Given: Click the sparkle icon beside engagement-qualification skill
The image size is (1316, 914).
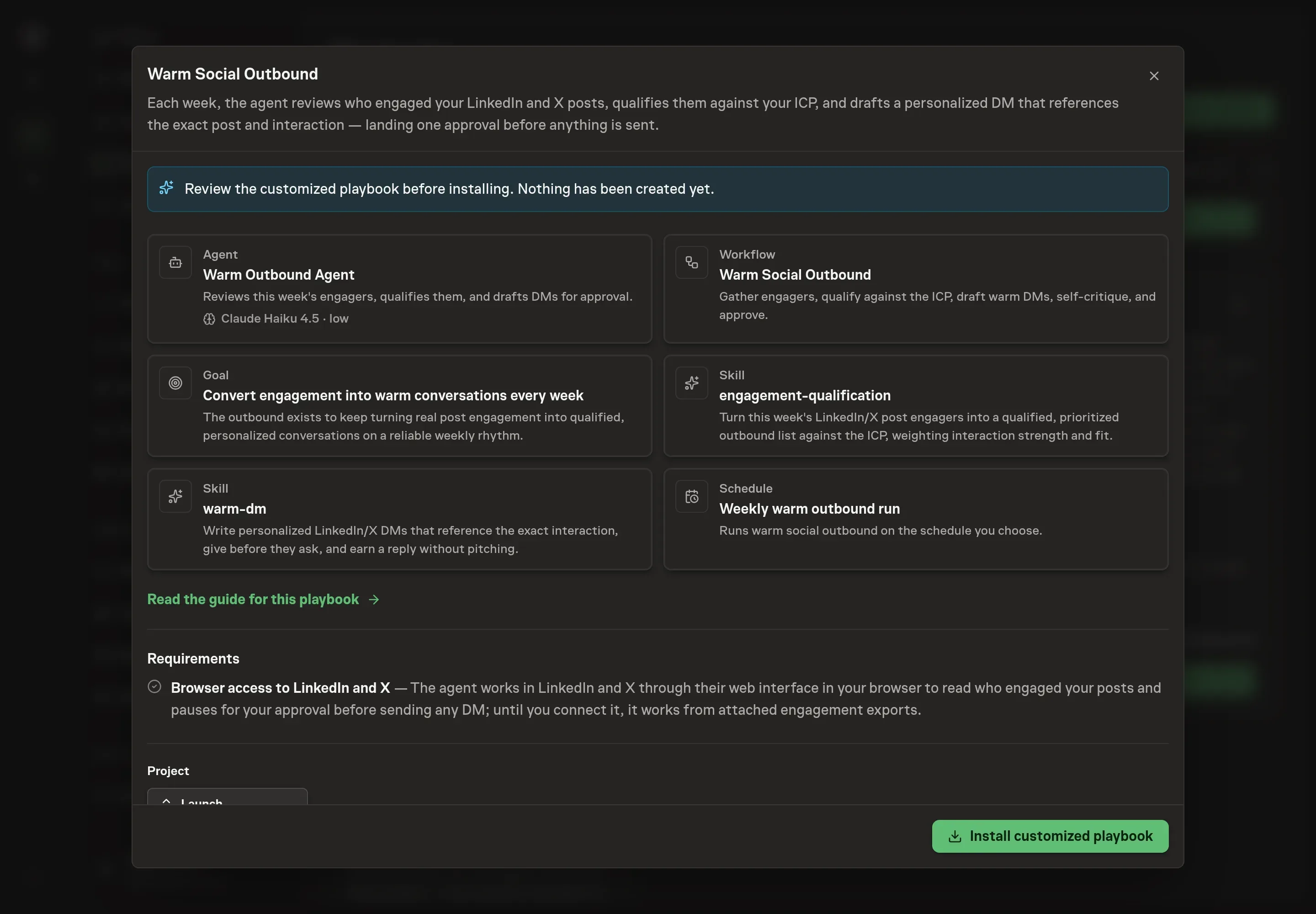Looking at the screenshot, I should [691, 383].
